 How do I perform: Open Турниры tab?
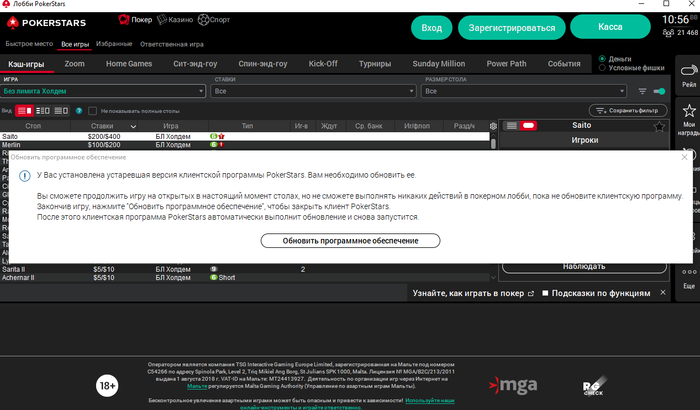(x=375, y=64)
